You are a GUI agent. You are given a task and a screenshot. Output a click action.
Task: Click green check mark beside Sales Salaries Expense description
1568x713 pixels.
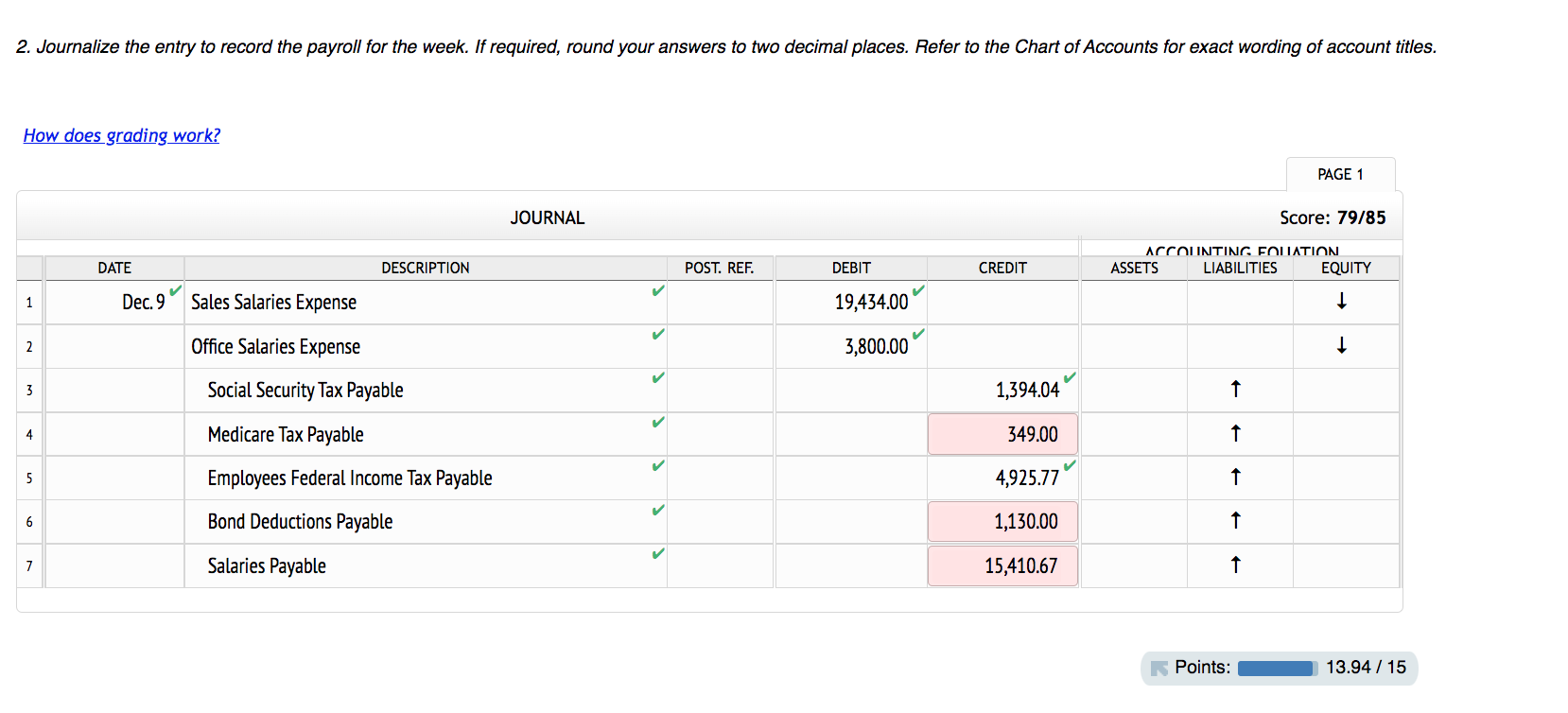coord(658,290)
